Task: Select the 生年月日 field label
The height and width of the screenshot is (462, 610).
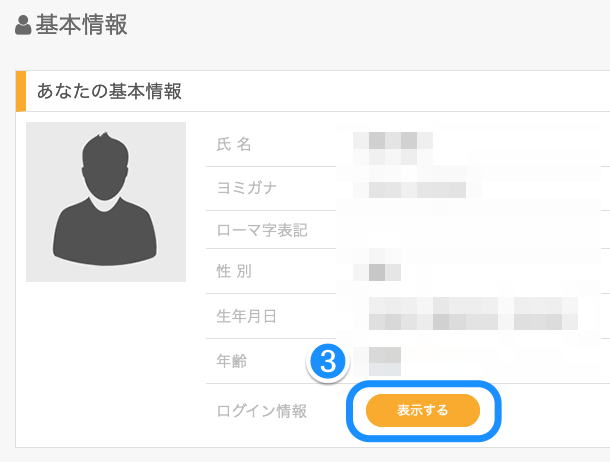Action: (x=247, y=316)
